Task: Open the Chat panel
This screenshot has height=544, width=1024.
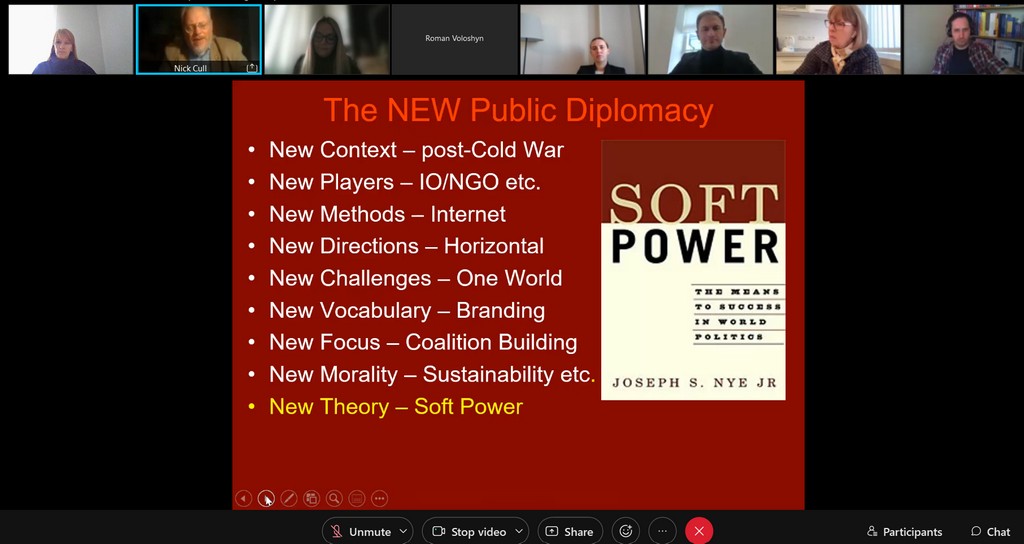Action: (990, 531)
